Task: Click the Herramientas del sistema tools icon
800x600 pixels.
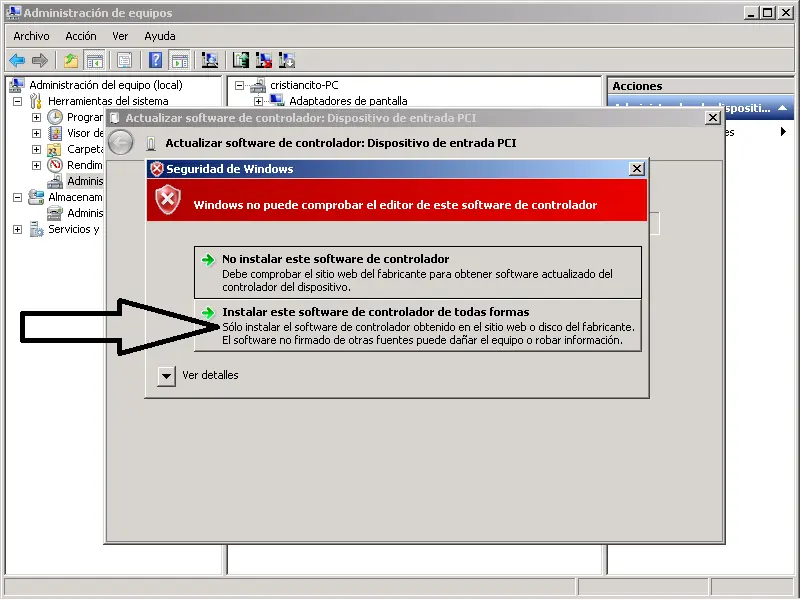Action: (36, 101)
